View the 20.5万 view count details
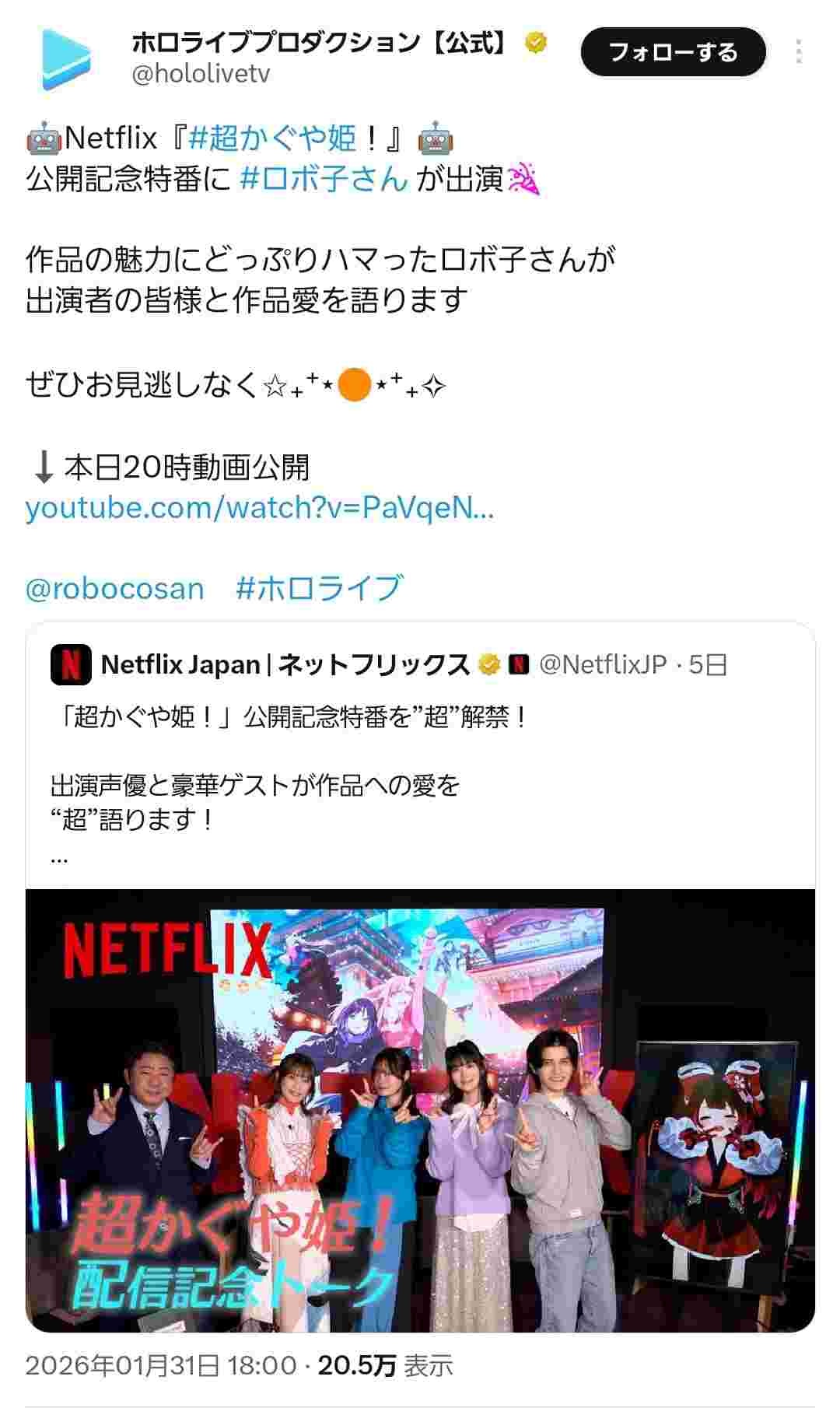This screenshot has height=1408, width=840. coord(385,1365)
